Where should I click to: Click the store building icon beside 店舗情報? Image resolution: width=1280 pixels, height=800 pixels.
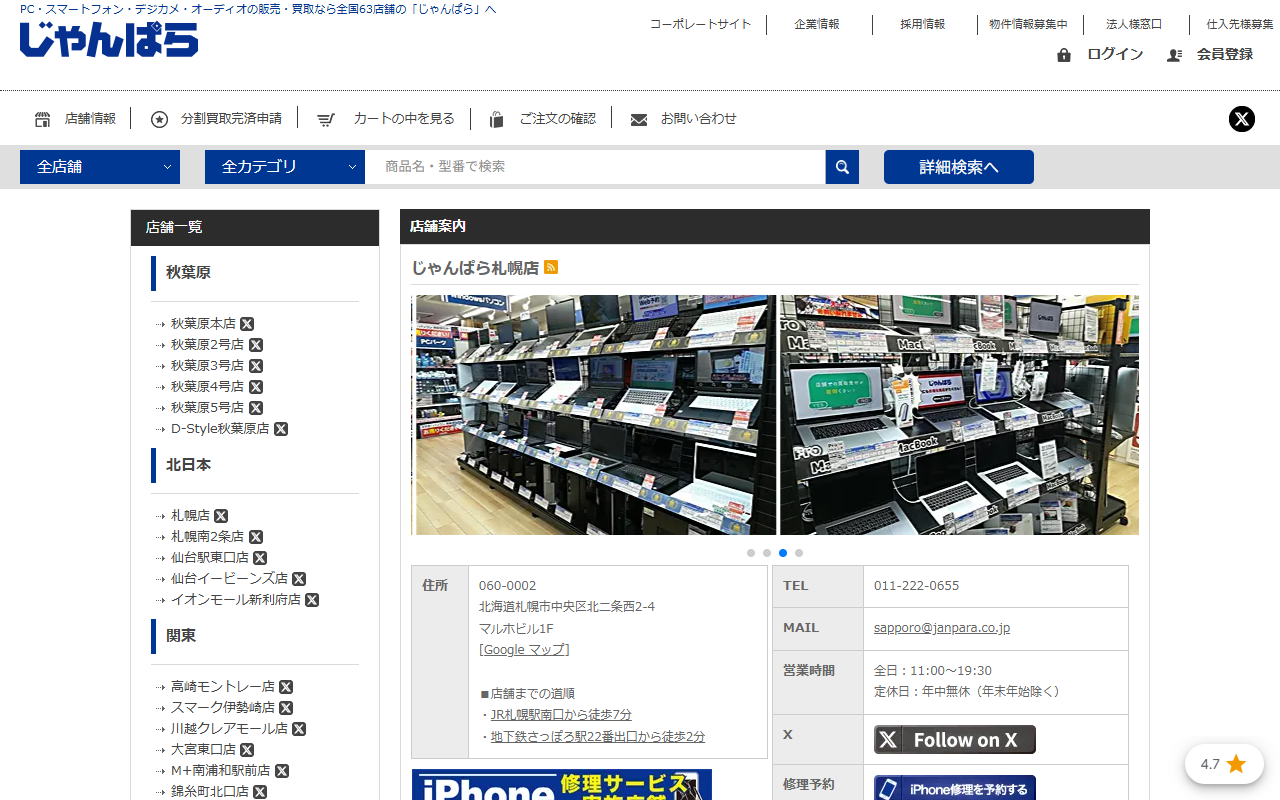42,119
